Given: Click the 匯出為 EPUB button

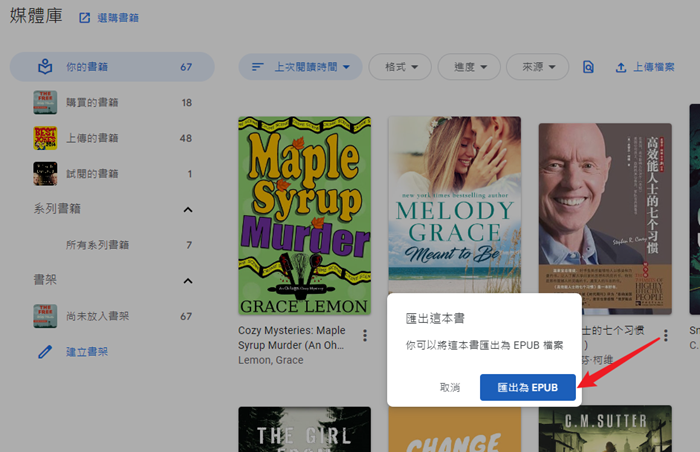Looking at the screenshot, I should point(528,387).
